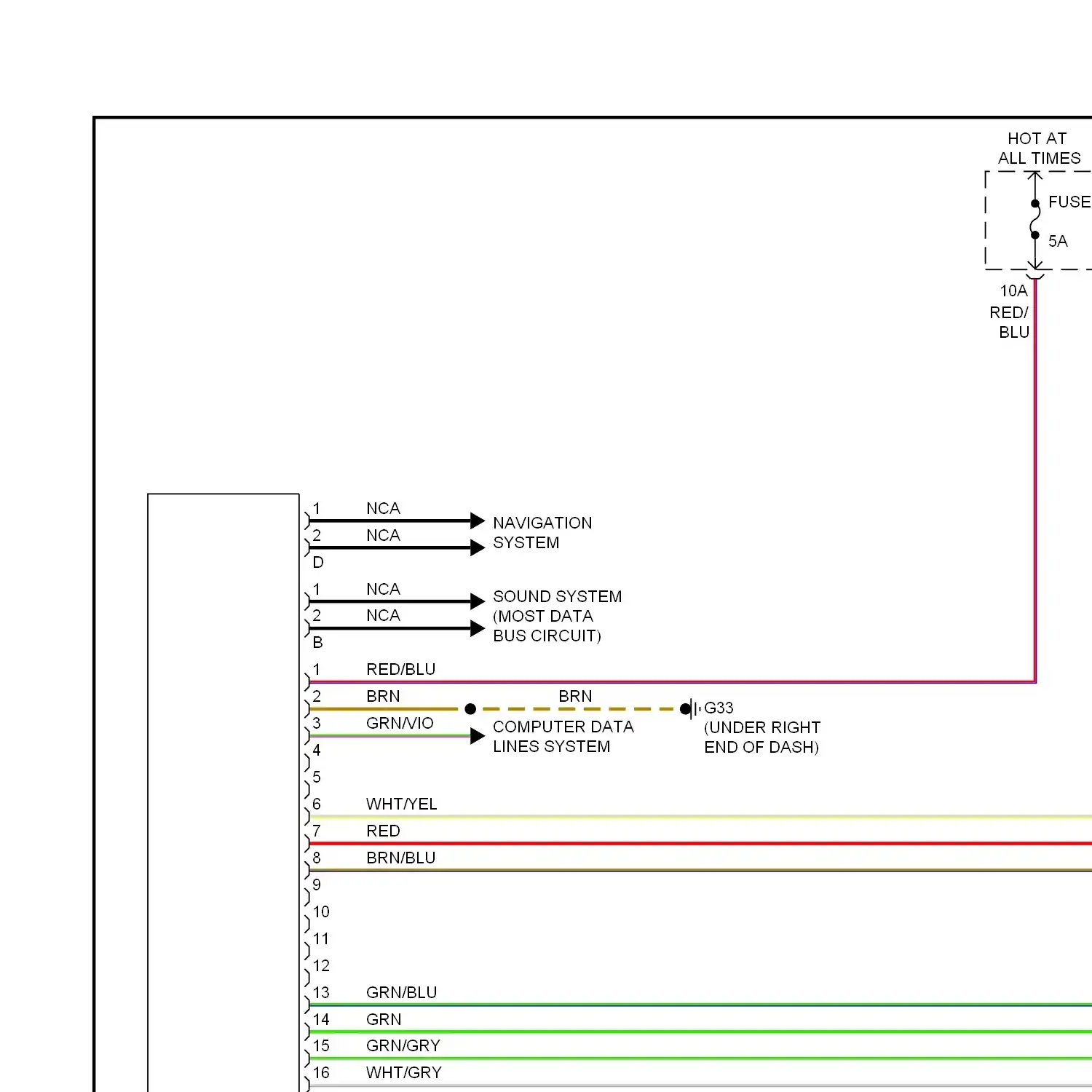
Task: Click pin number 9
Action: (x=317, y=885)
